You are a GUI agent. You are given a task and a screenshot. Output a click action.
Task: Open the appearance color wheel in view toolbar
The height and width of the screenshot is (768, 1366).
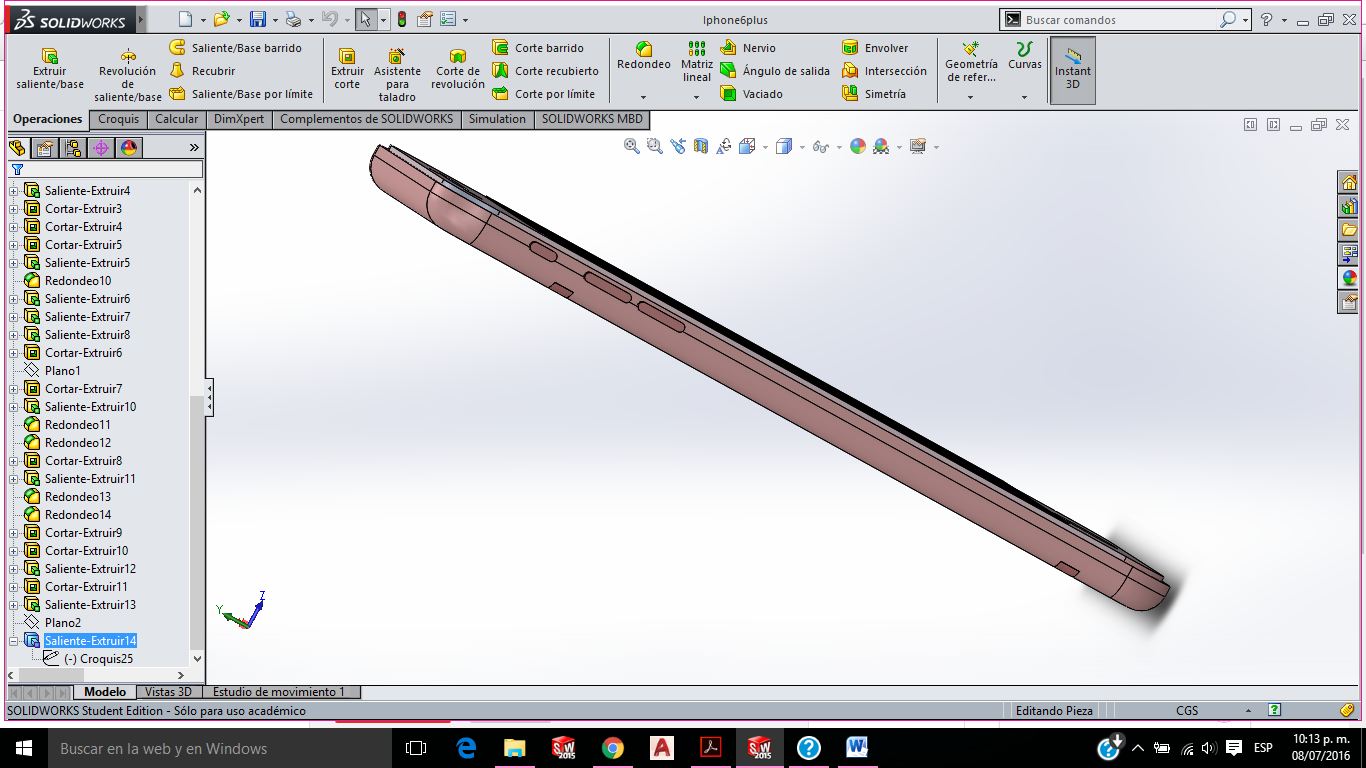[x=857, y=146]
